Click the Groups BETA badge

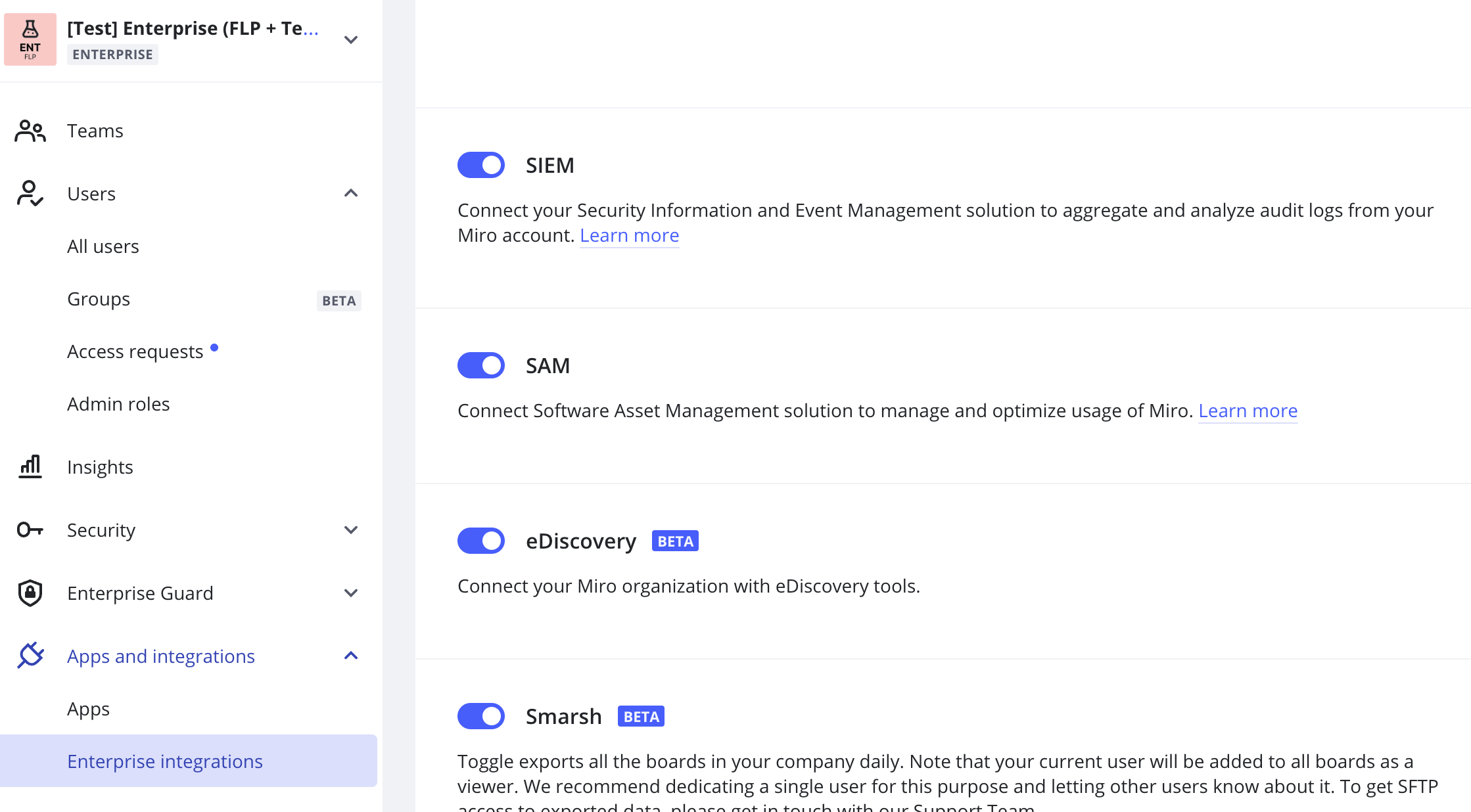[x=339, y=301]
